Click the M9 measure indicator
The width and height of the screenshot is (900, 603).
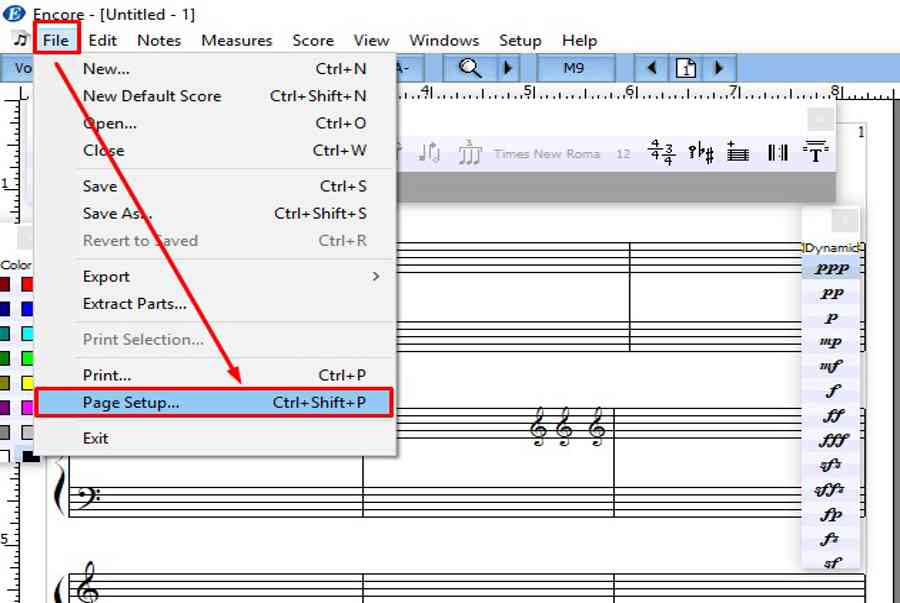click(573, 68)
